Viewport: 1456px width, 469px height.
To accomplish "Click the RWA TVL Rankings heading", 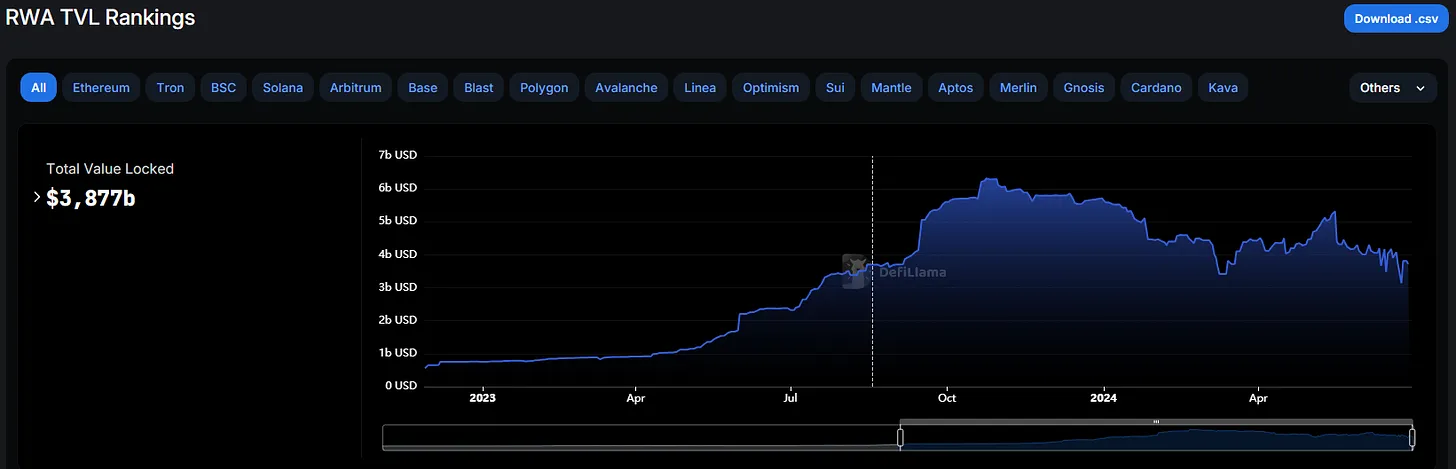I will pyautogui.click(x=101, y=17).
